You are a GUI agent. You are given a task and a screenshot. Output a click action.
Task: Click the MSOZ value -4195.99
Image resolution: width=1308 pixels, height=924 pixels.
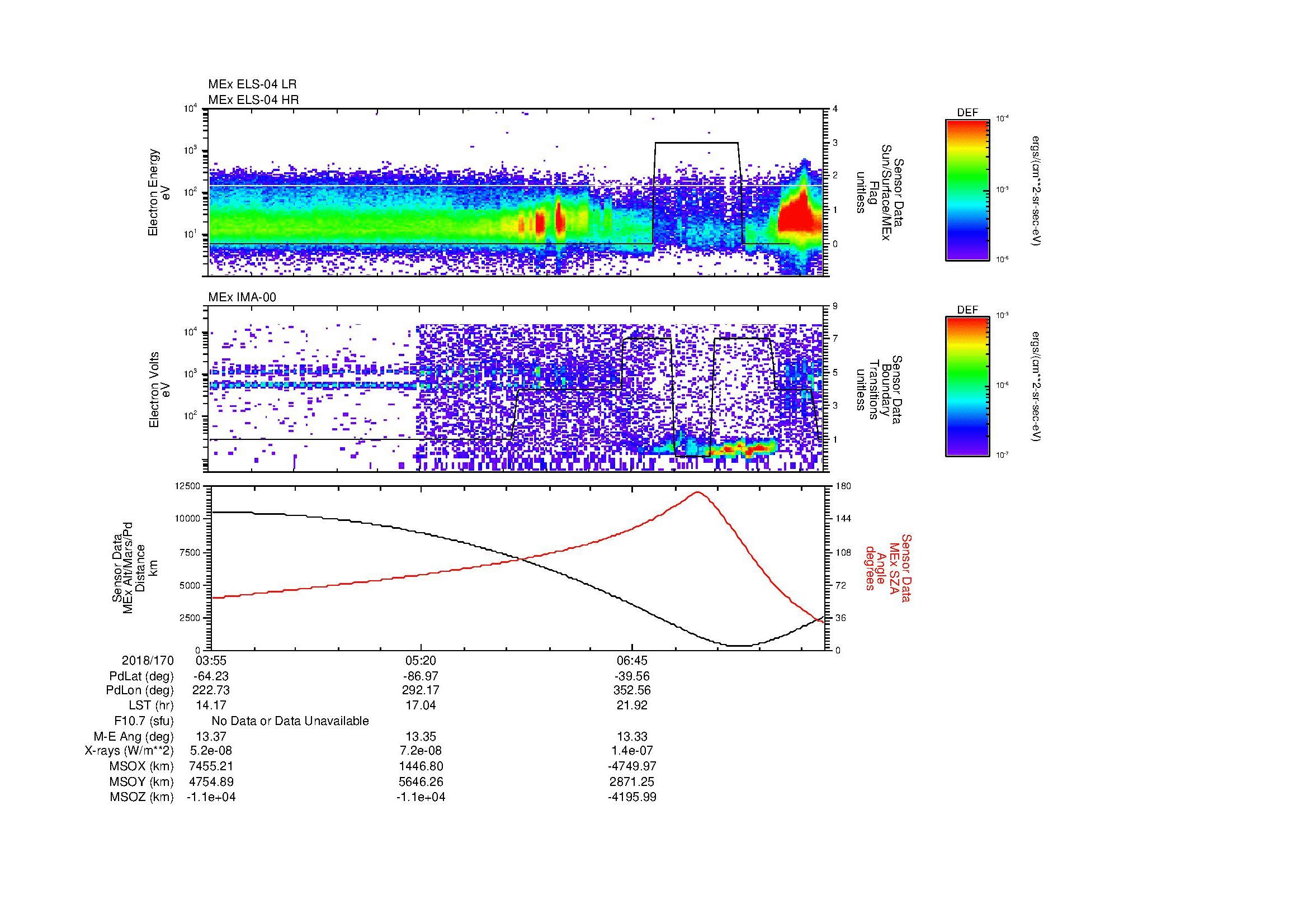(632, 797)
